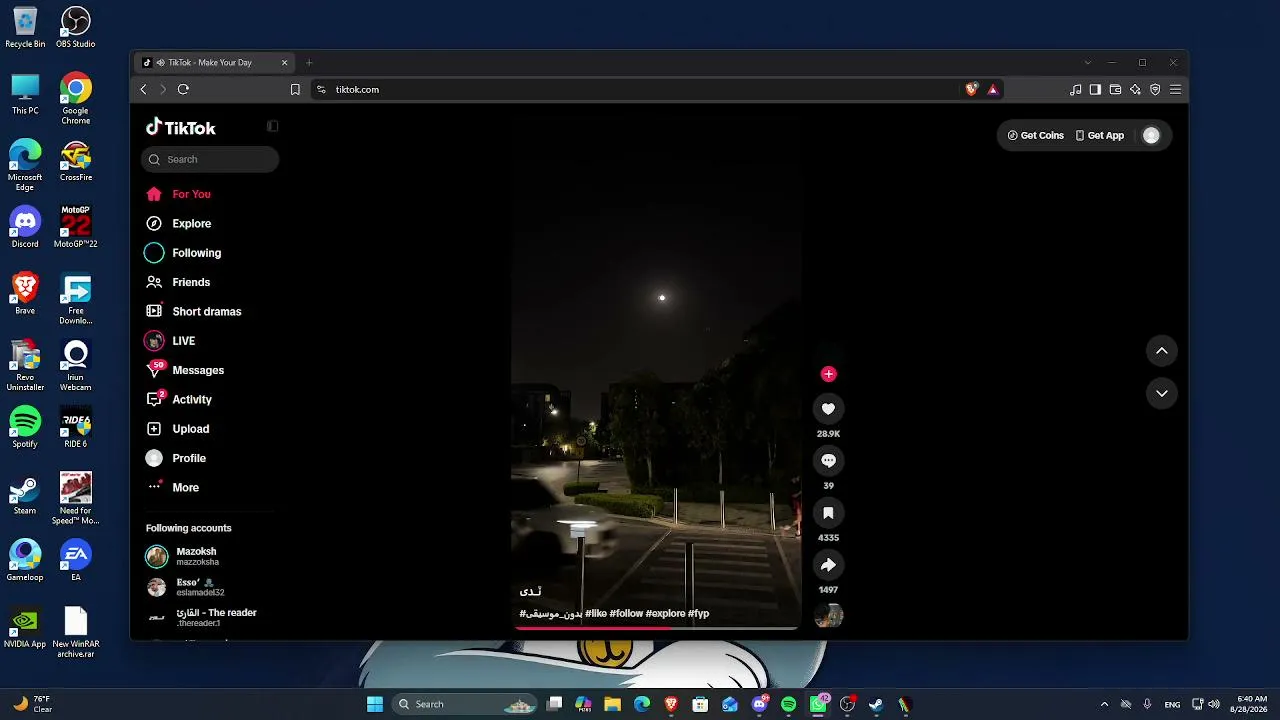Viewport: 1280px width, 720px height.
Task: Open the #explore hashtag
Action: (665, 613)
